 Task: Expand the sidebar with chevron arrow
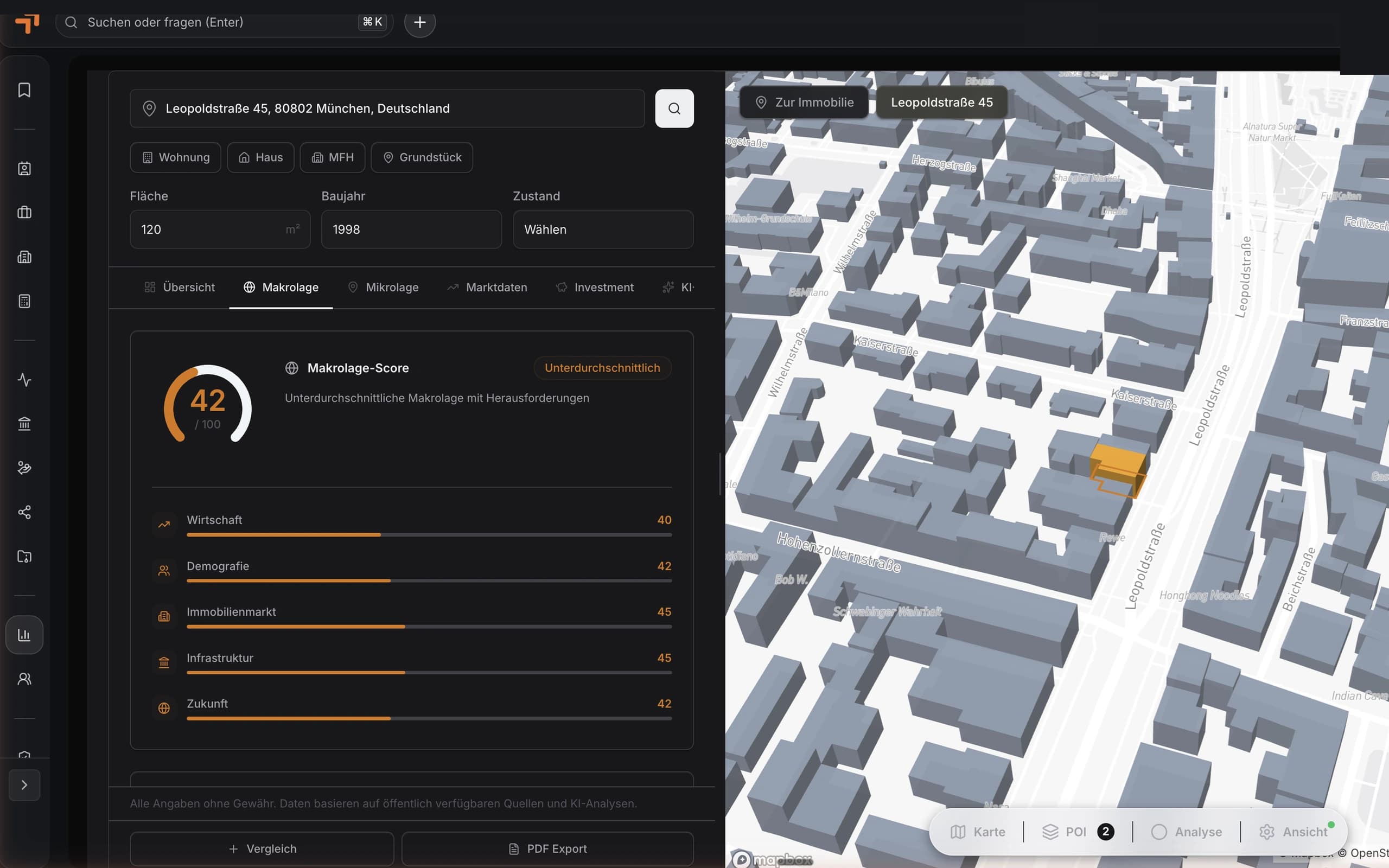click(x=24, y=785)
